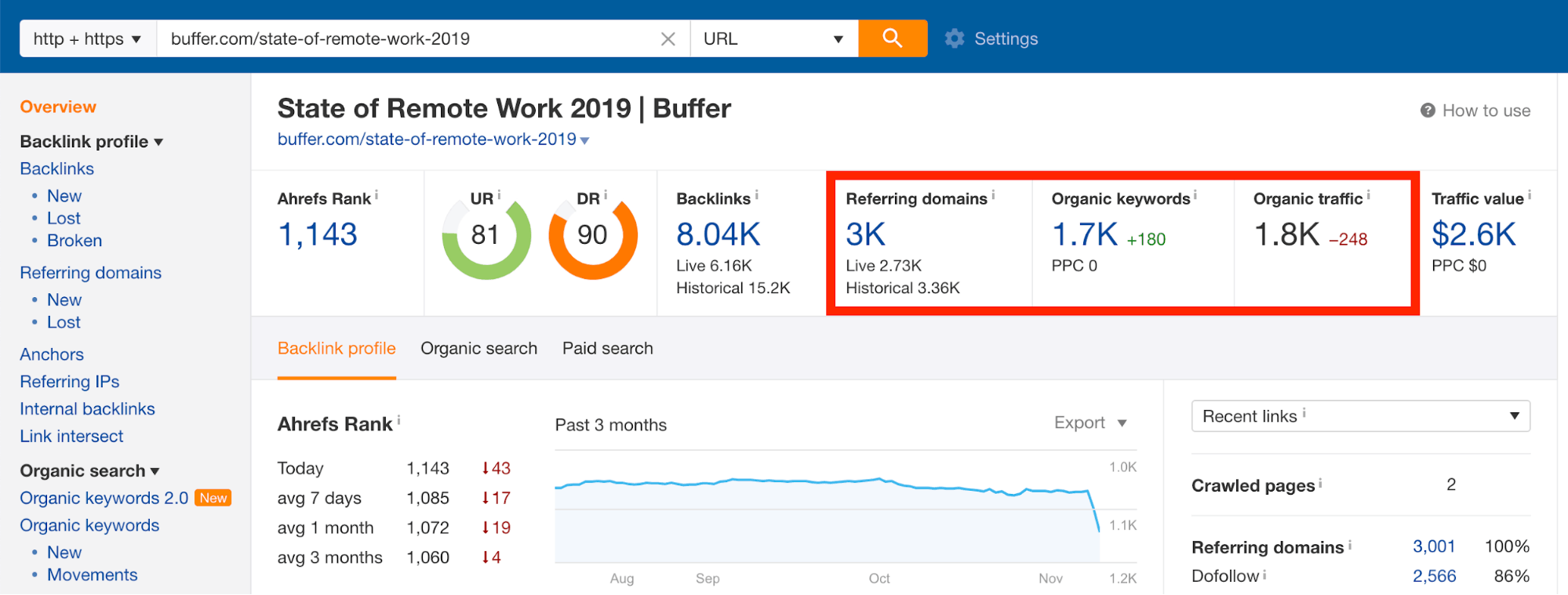Click the Historical 15.2K backlinks text

pos(733,288)
